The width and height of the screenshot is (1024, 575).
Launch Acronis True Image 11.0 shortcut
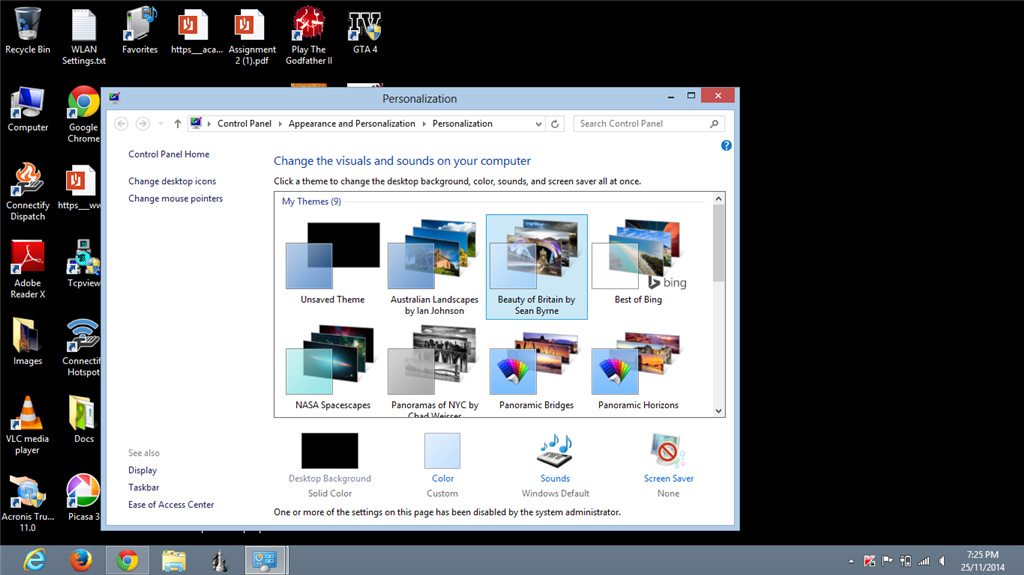27,503
